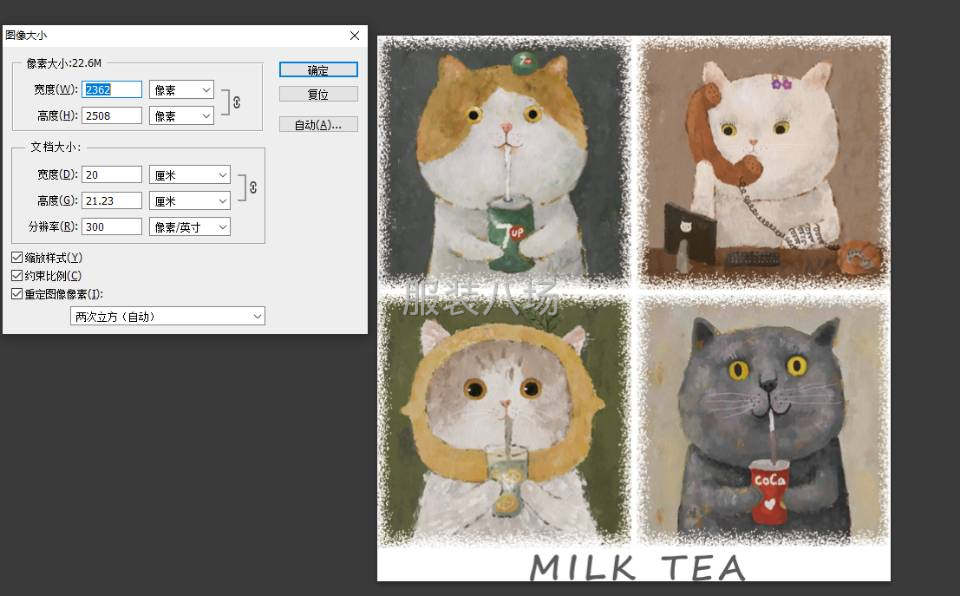Click the resolution field showing 300
Image resolution: width=960 pixels, height=596 pixels.
tap(111, 227)
